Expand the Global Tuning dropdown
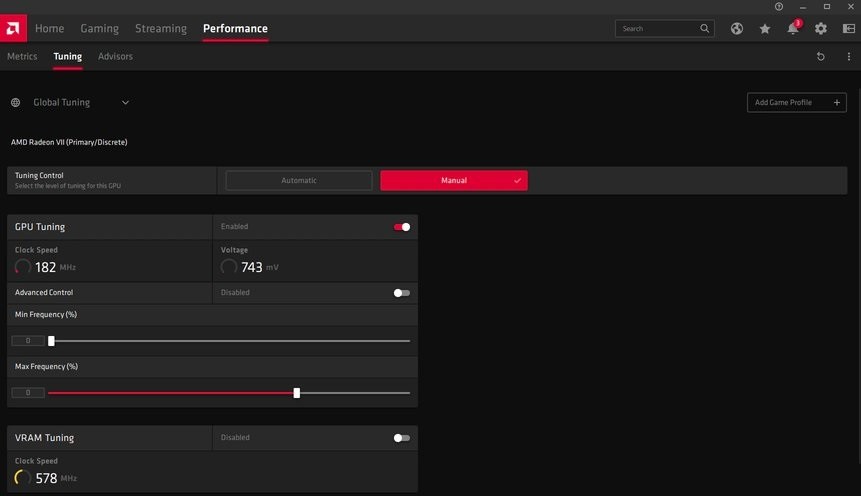 tap(125, 102)
